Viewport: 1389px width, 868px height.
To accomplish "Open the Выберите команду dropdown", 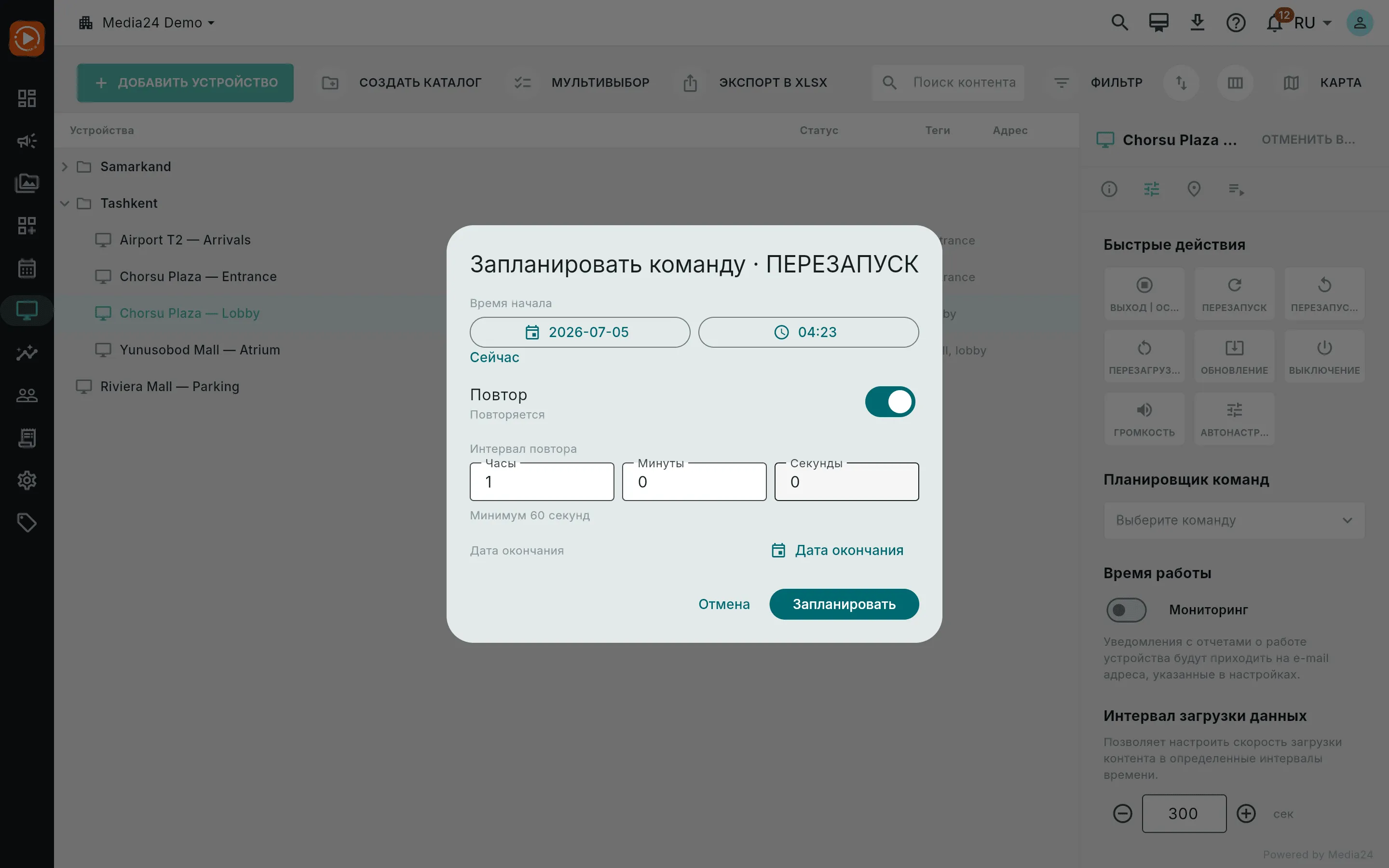I will 1234,520.
